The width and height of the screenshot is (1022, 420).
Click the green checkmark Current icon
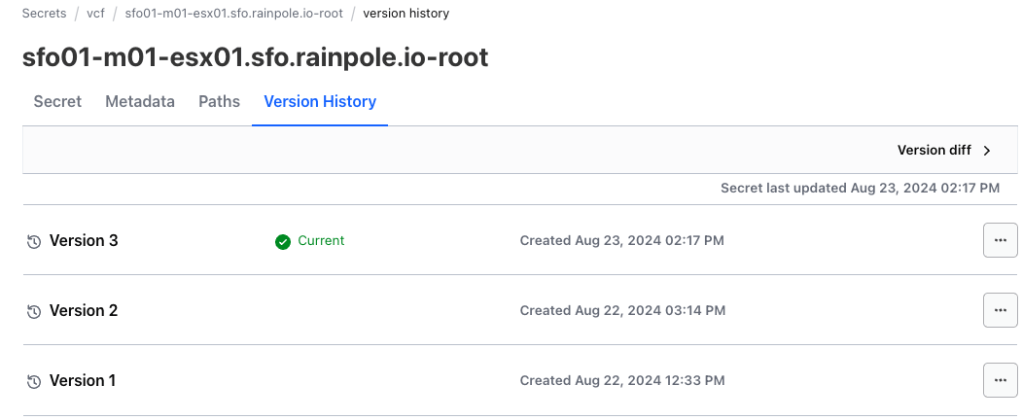tap(283, 241)
